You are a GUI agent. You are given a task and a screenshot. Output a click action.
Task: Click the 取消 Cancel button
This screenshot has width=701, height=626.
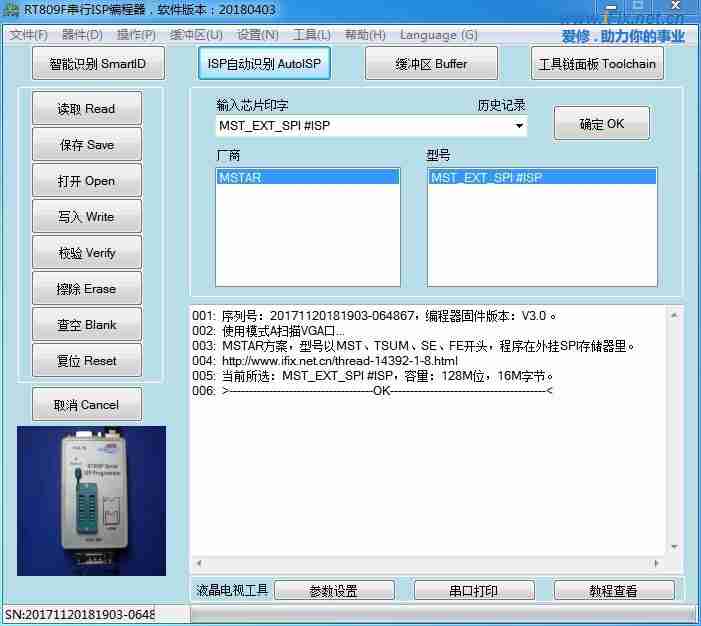87,405
